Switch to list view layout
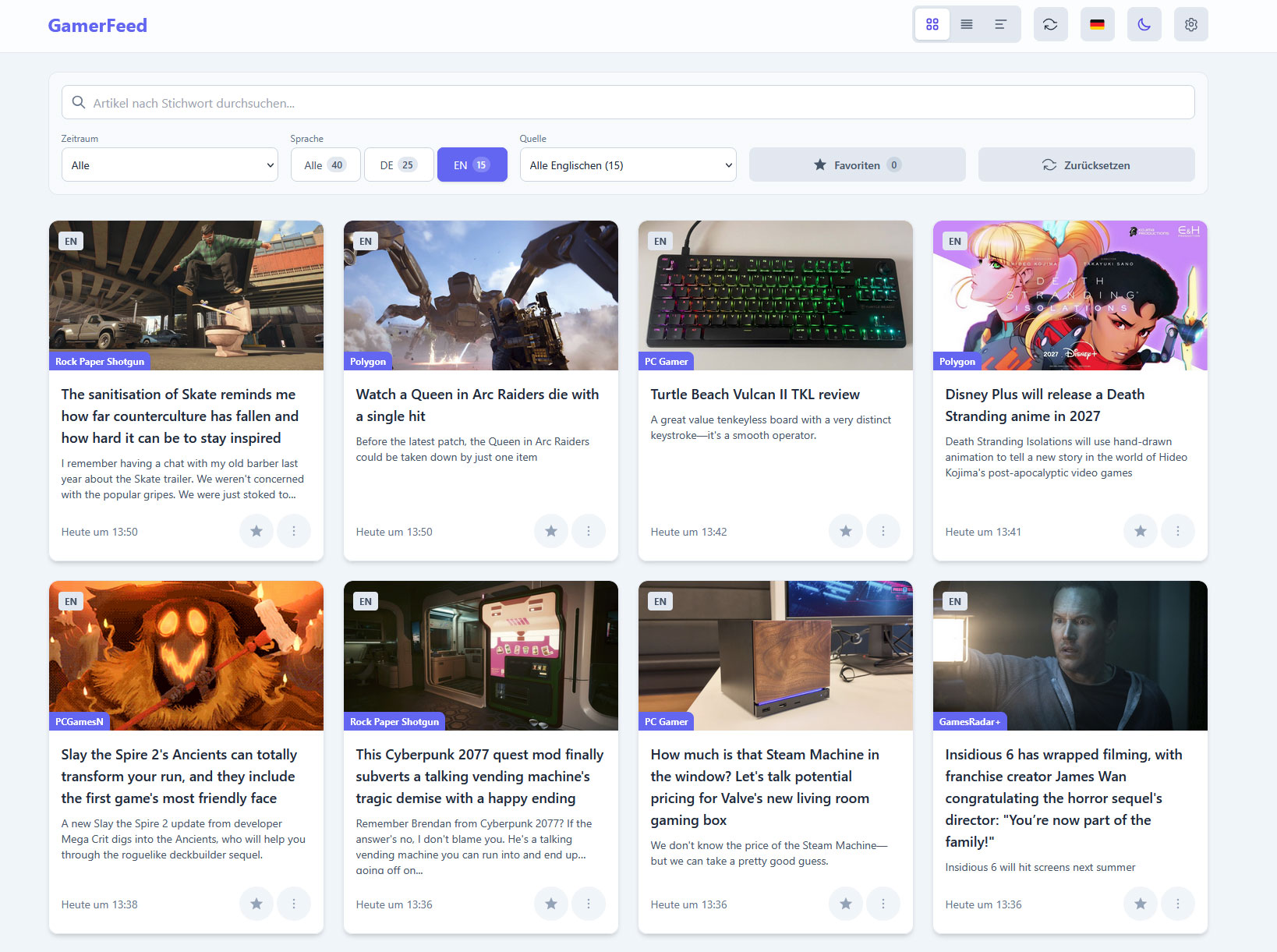This screenshot has height=952, width=1277. coord(966,24)
